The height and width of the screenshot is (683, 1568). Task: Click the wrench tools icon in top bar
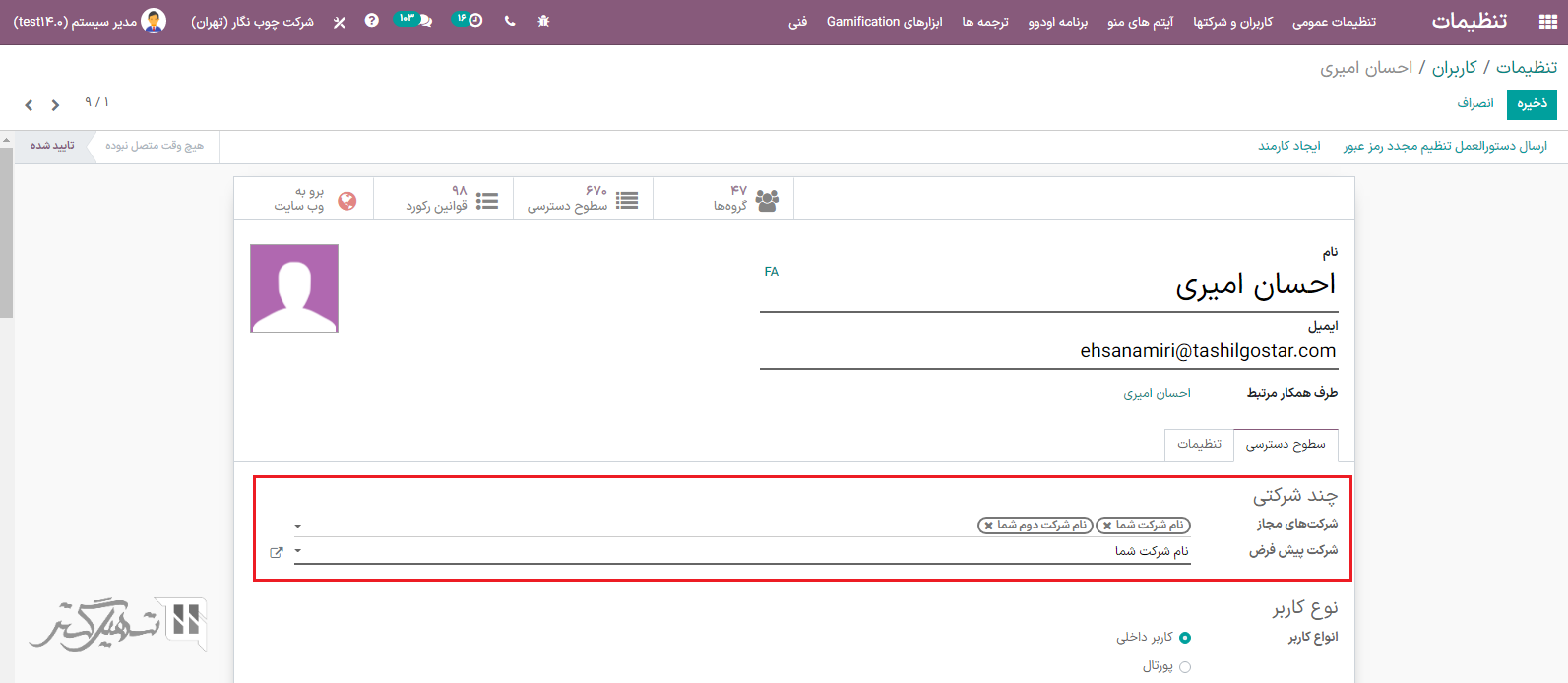340,22
